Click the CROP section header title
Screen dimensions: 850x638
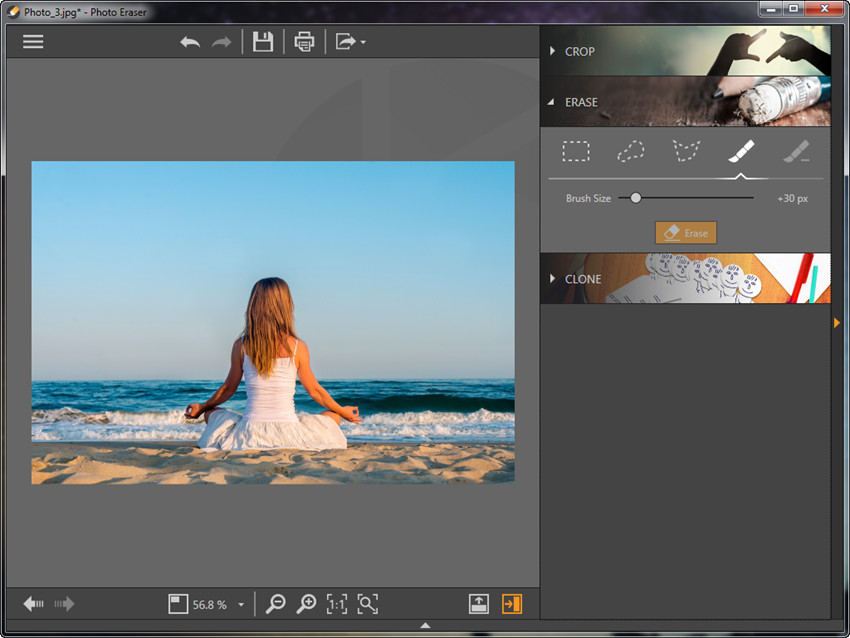coord(579,51)
